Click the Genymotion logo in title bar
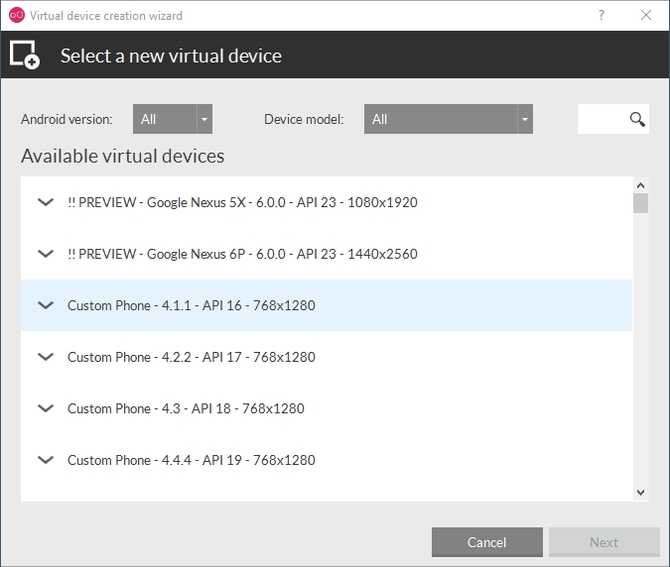 pyautogui.click(x=16, y=15)
